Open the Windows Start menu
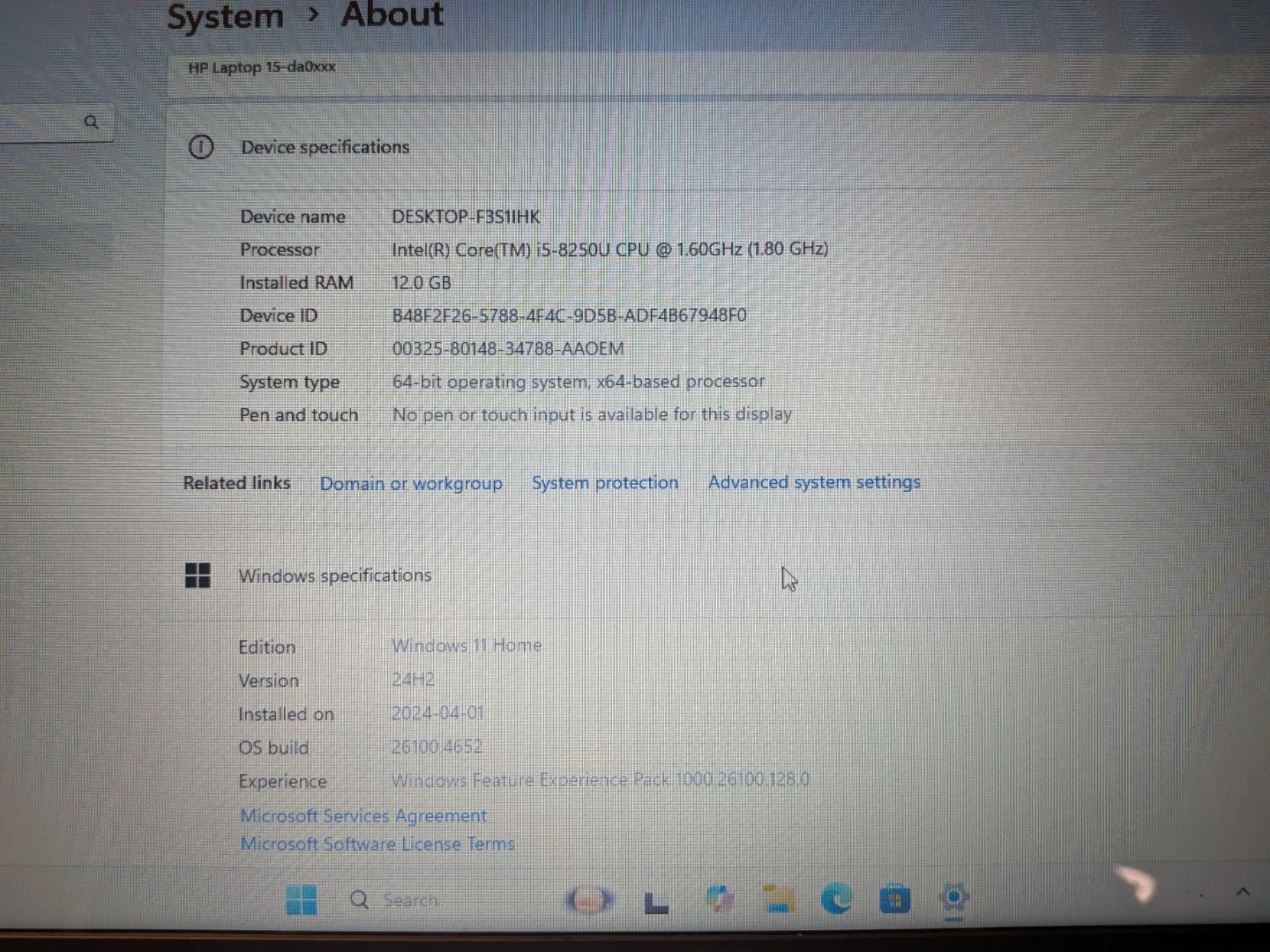Screen dimensions: 1270x952 [302, 900]
